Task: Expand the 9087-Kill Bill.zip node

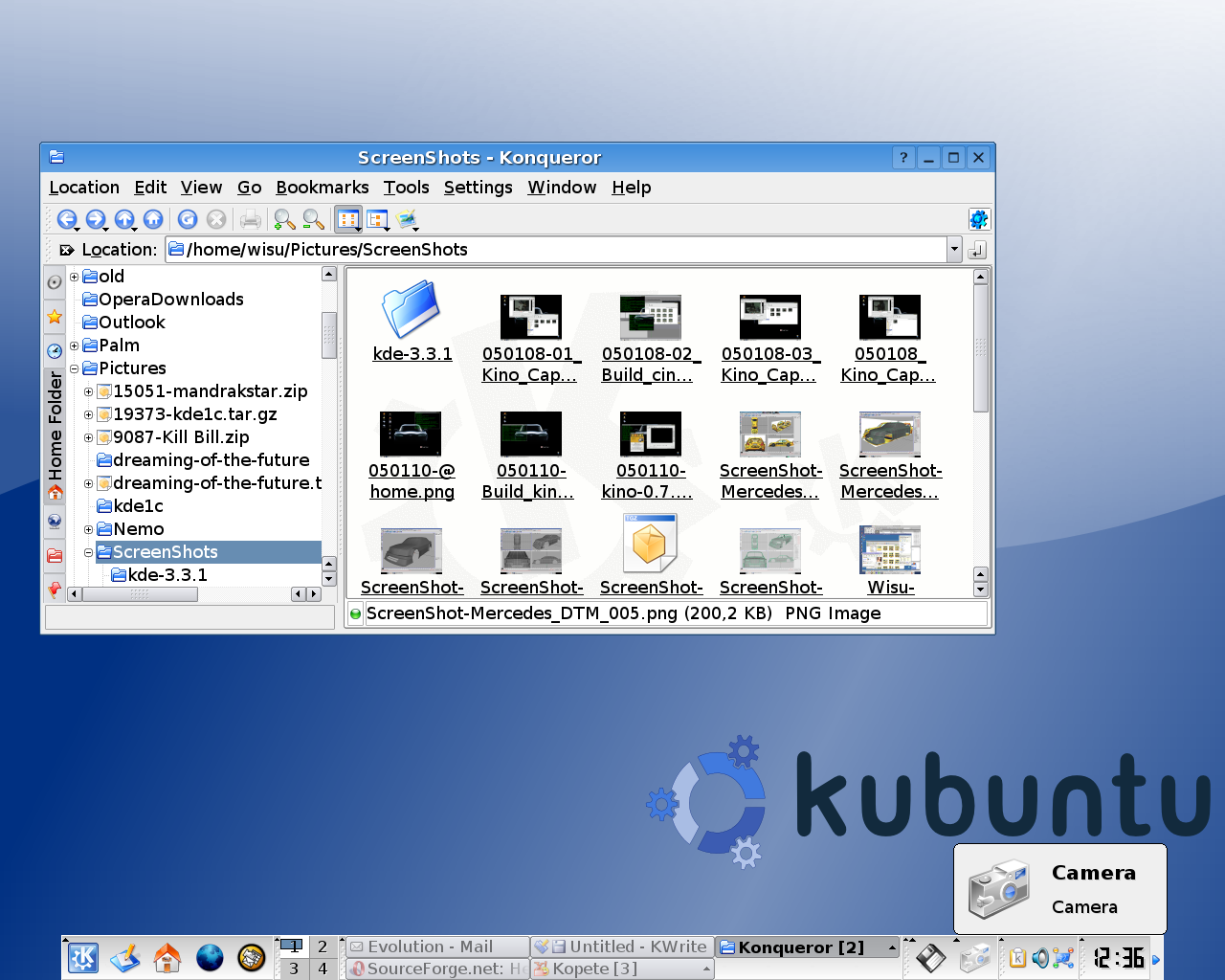Action: point(88,437)
